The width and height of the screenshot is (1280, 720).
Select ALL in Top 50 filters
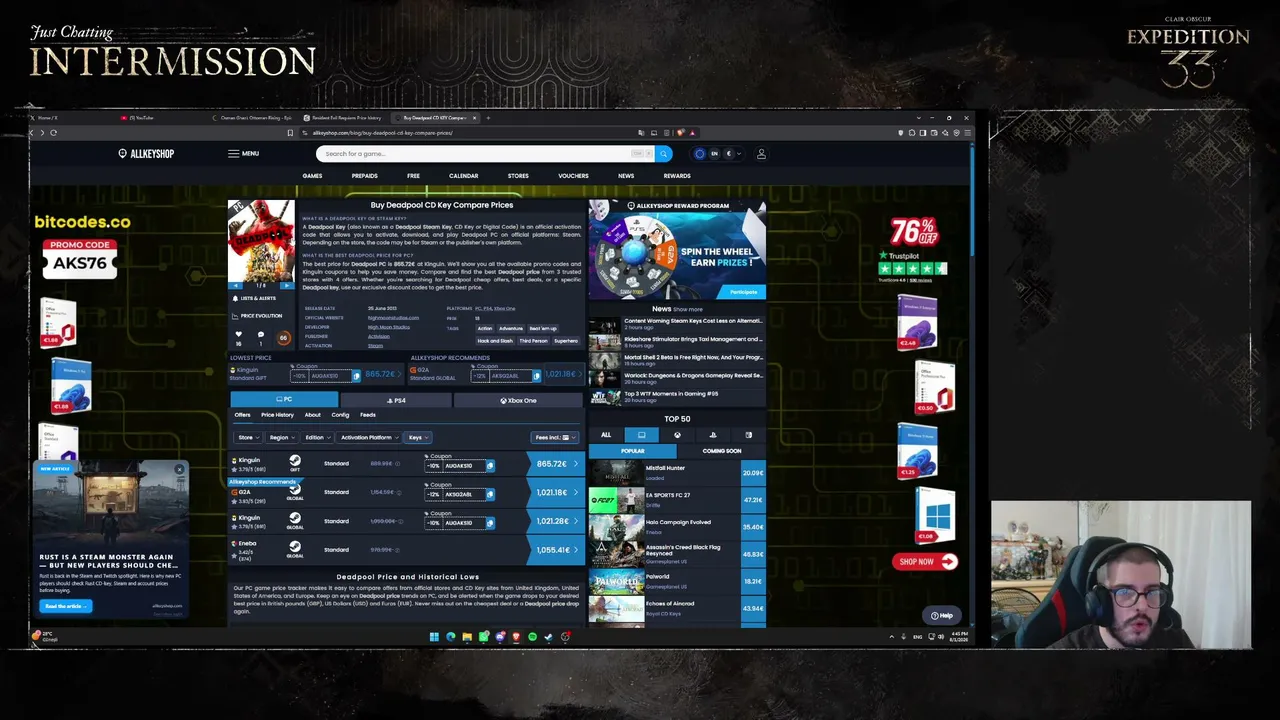tap(605, 435)
